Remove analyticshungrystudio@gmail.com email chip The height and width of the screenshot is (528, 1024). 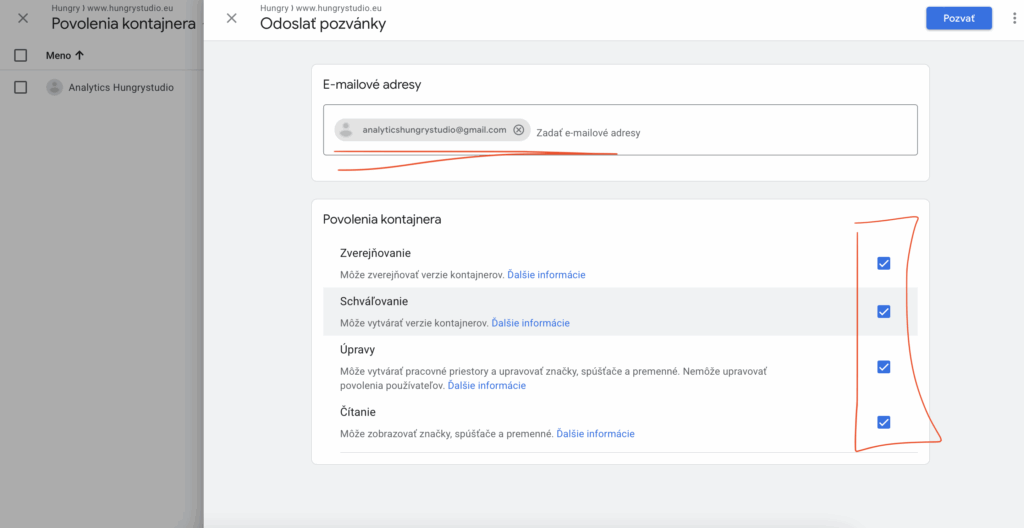coord(518,130)
